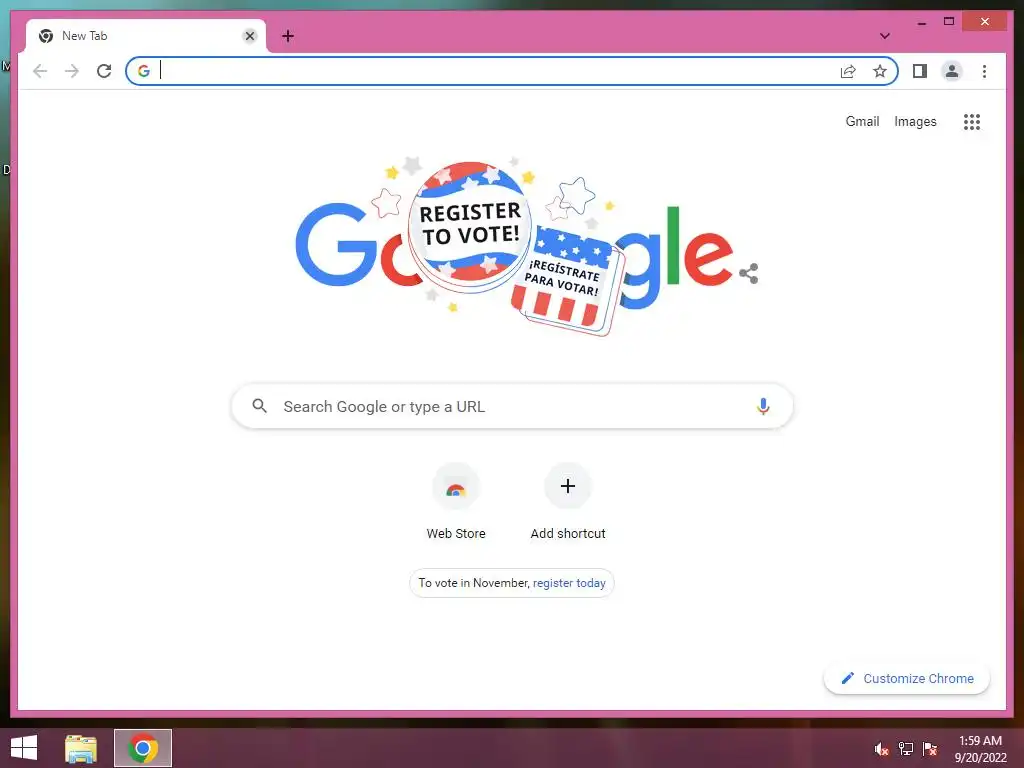Viewport: 1024px width, 768px height.
Task: Go back using the back arrow
Action: click(40, 71)
